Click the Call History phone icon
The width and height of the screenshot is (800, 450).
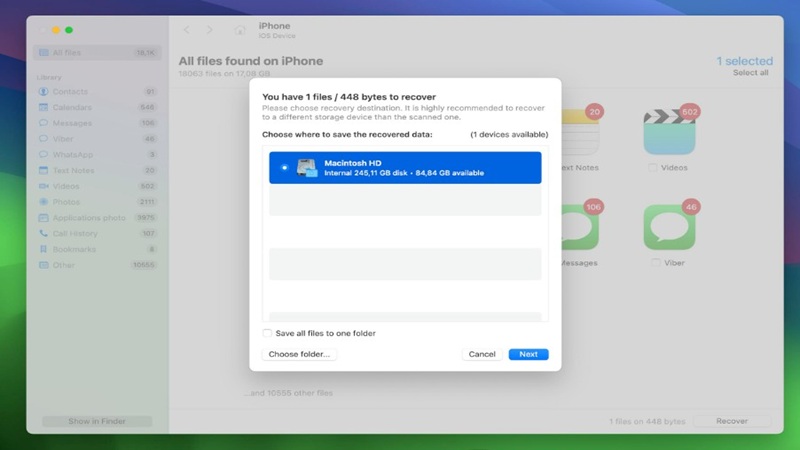tap(43, 234)
